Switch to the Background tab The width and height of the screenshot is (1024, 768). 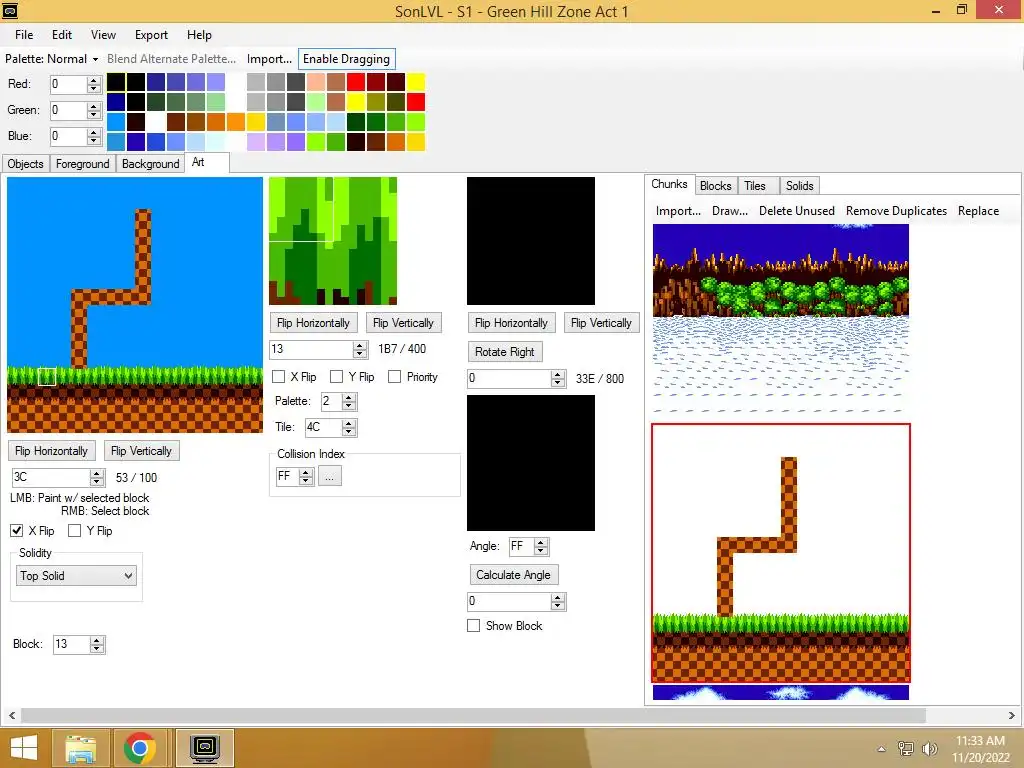click(150, 164)
